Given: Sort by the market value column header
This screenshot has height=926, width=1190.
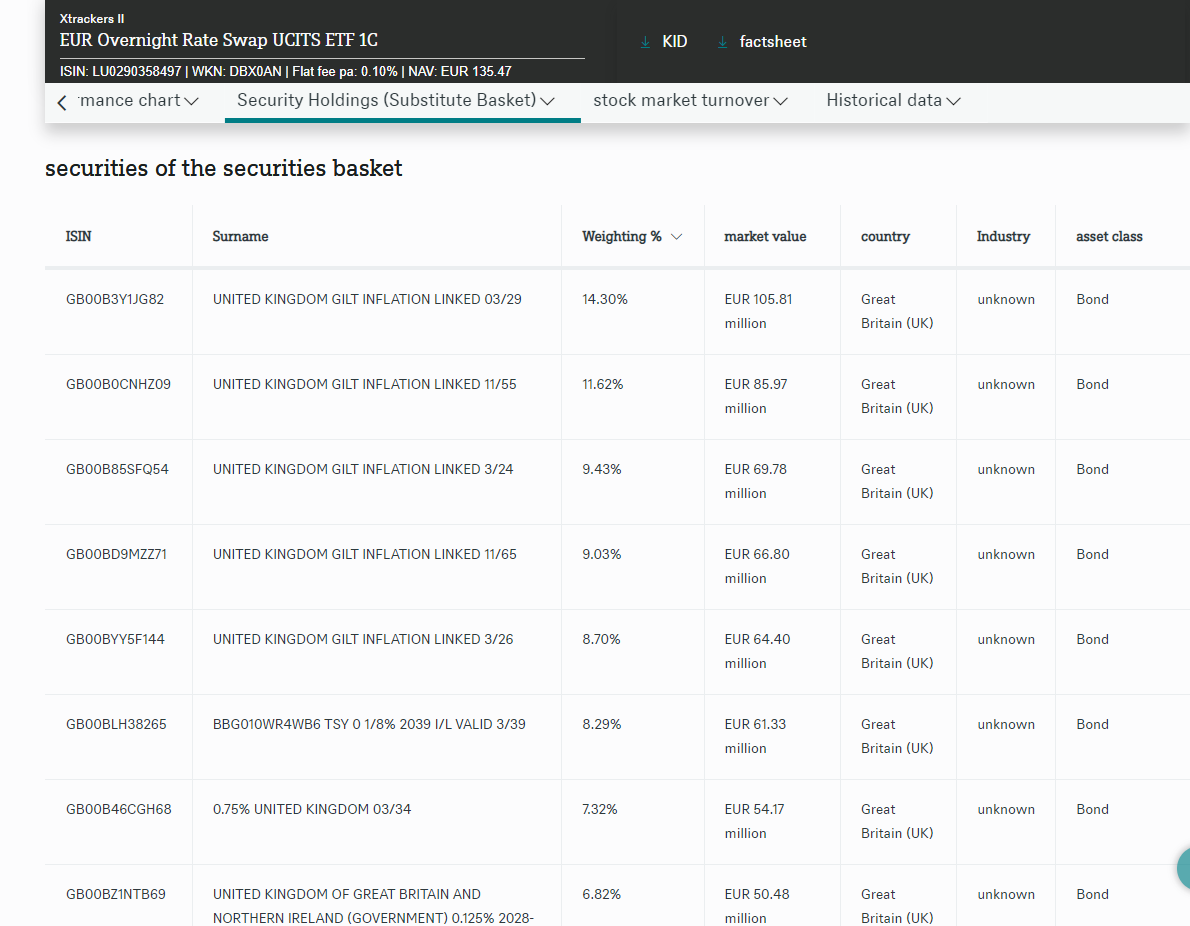Looking at the screenshot, I should tap(765, 236).
